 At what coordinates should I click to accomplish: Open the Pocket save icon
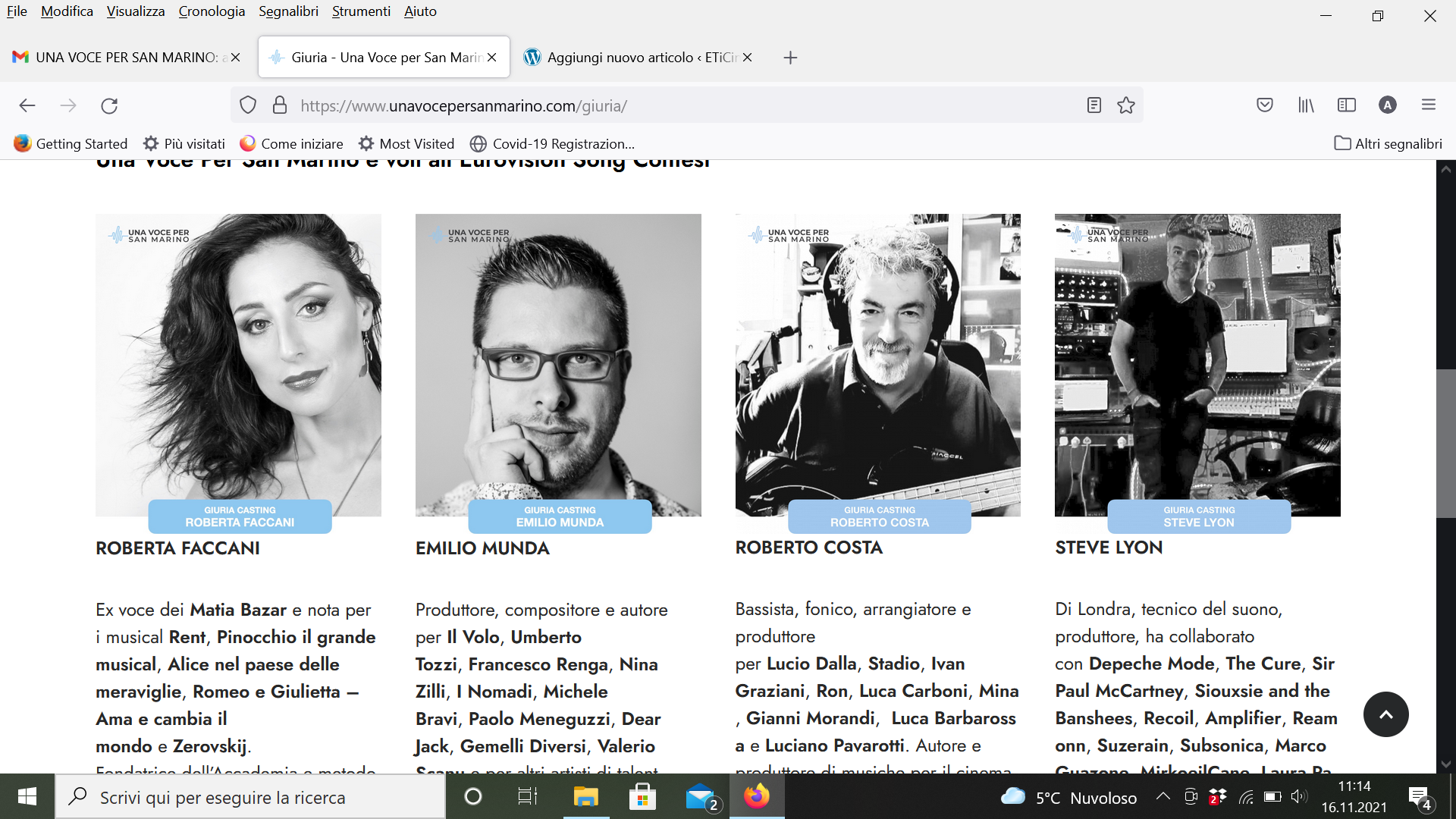click(1265, 105)
